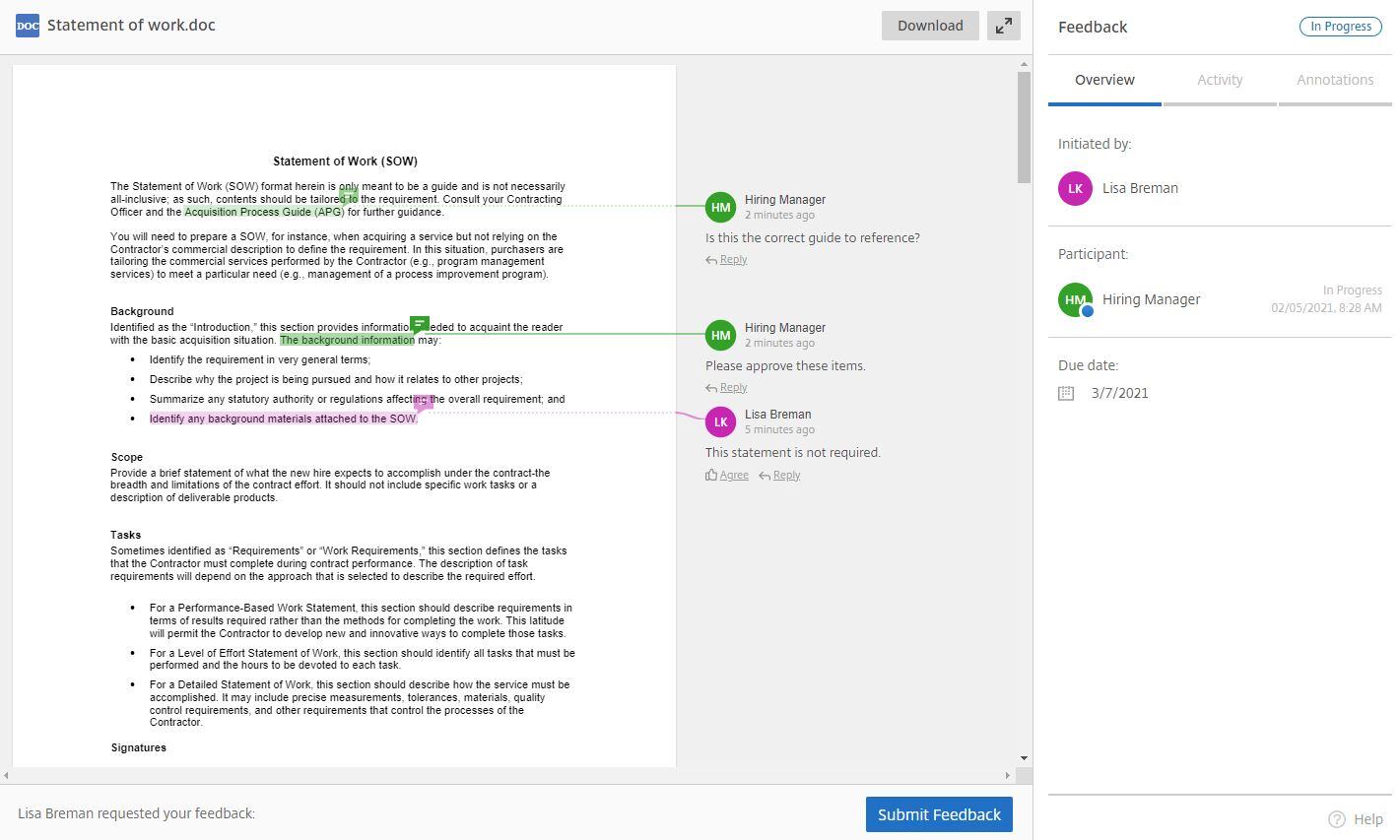Open the Annotations tab

click(x=1335, y=80)
